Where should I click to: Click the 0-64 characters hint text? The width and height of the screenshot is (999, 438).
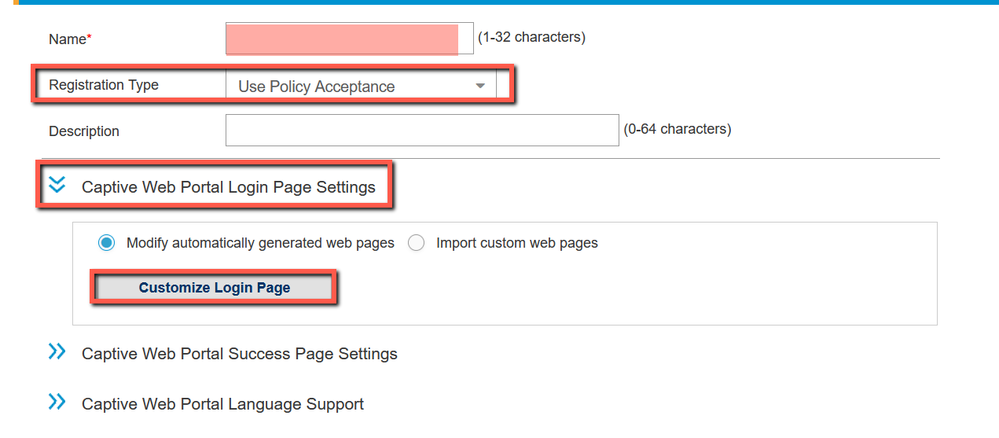(x=677, y=129)
